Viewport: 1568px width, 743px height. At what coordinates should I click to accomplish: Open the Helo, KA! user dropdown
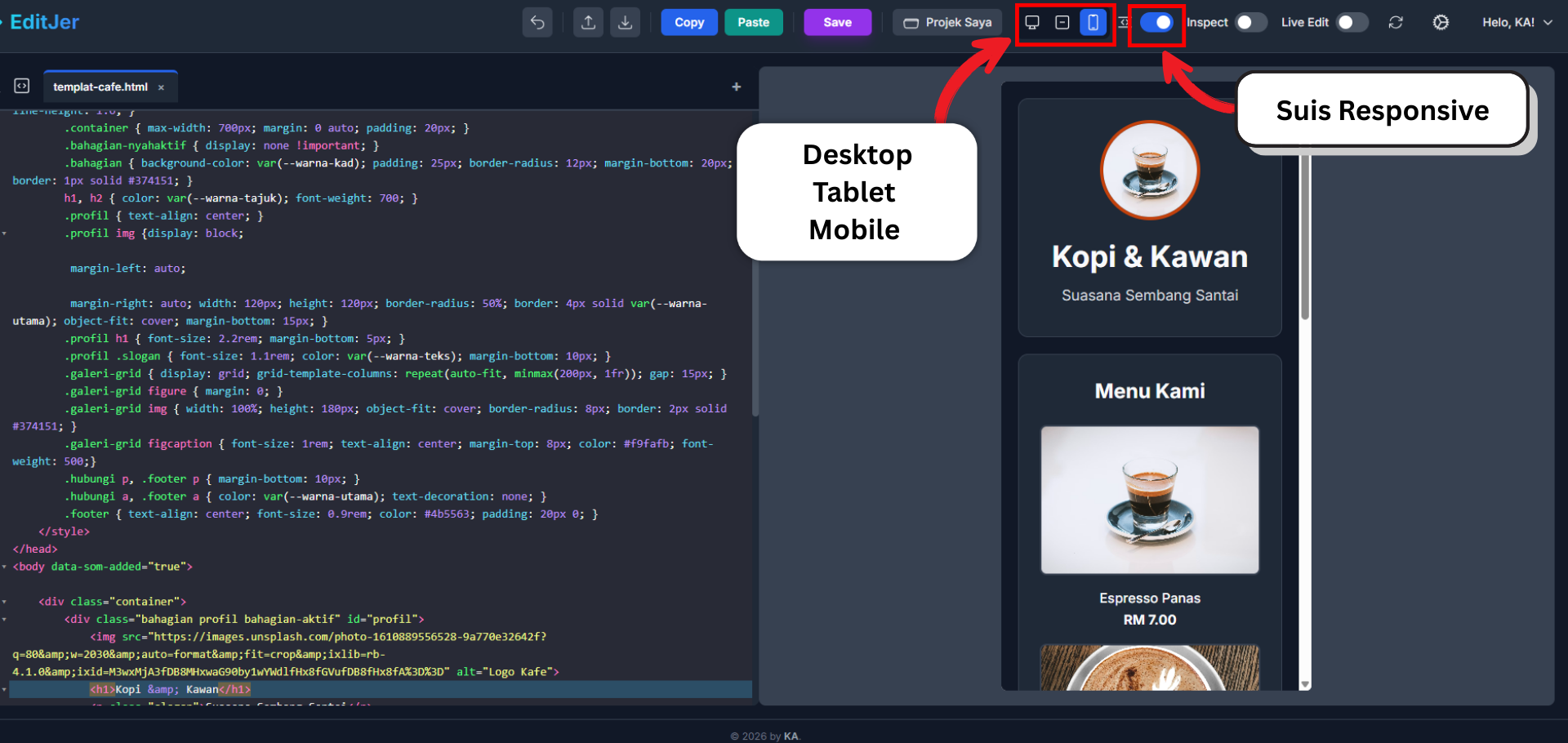pos(1517,23)
